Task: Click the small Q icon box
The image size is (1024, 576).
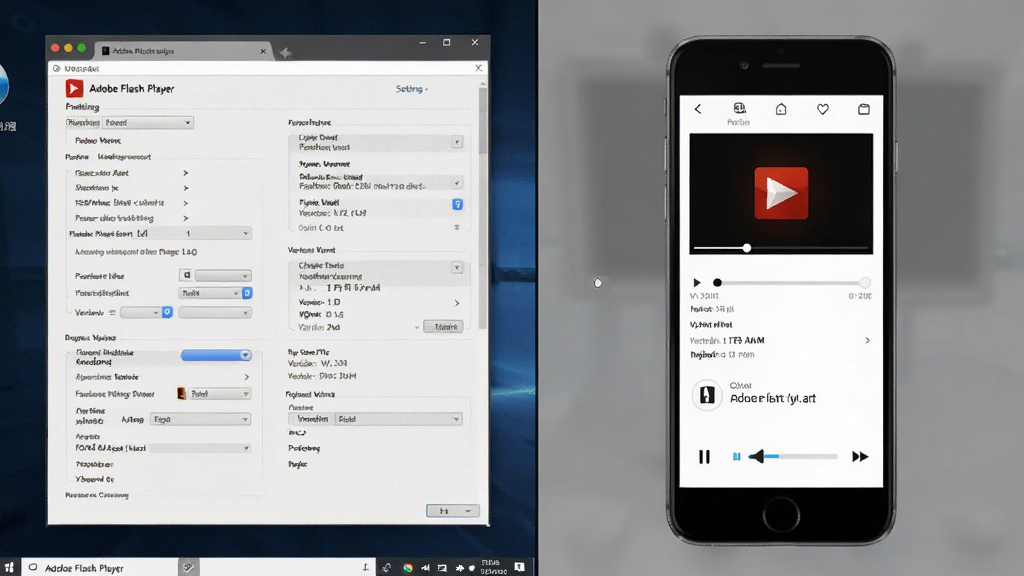Action: 186,276
